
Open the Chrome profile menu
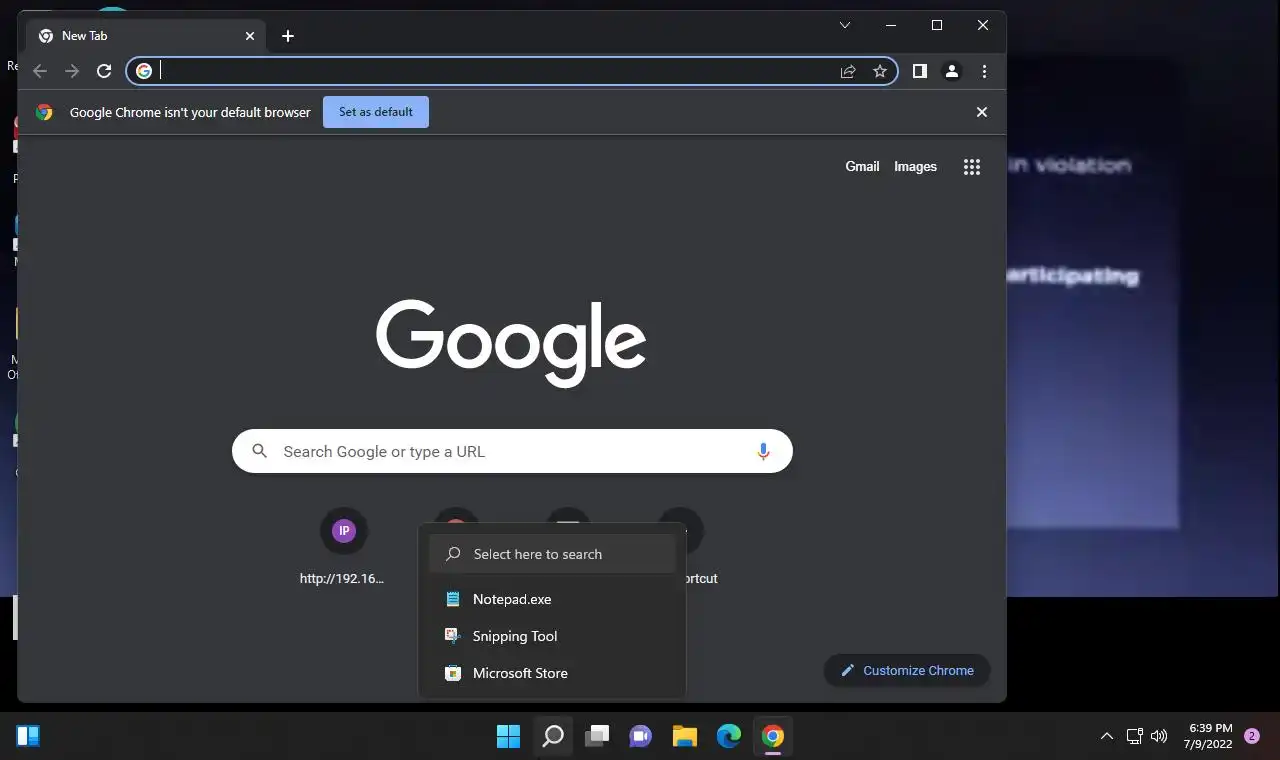pyautogui.click(x=952, y=71)
